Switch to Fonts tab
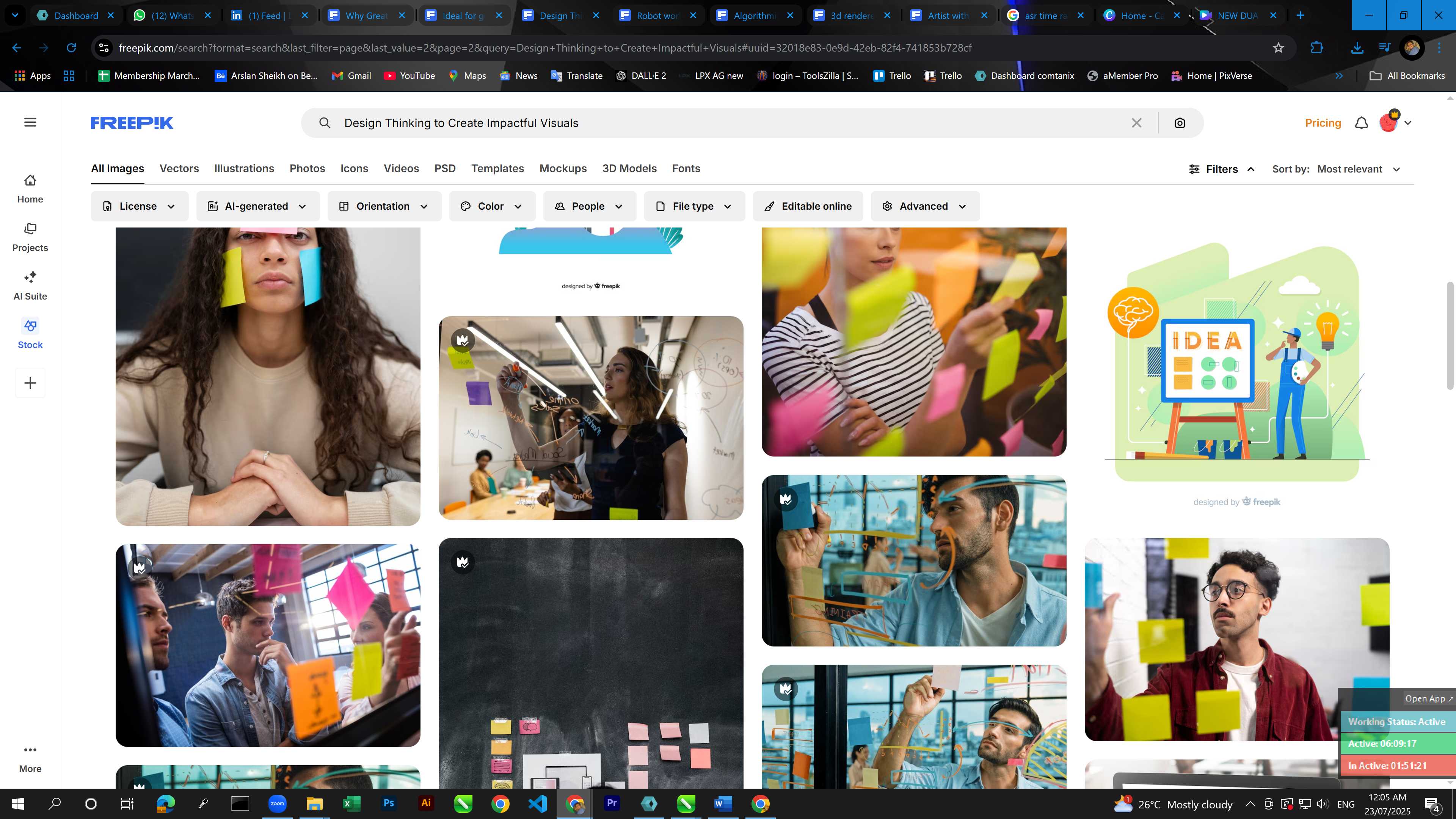Image resolution: width=1456 pixels, height=819 pixels. (x=686, y=168)
